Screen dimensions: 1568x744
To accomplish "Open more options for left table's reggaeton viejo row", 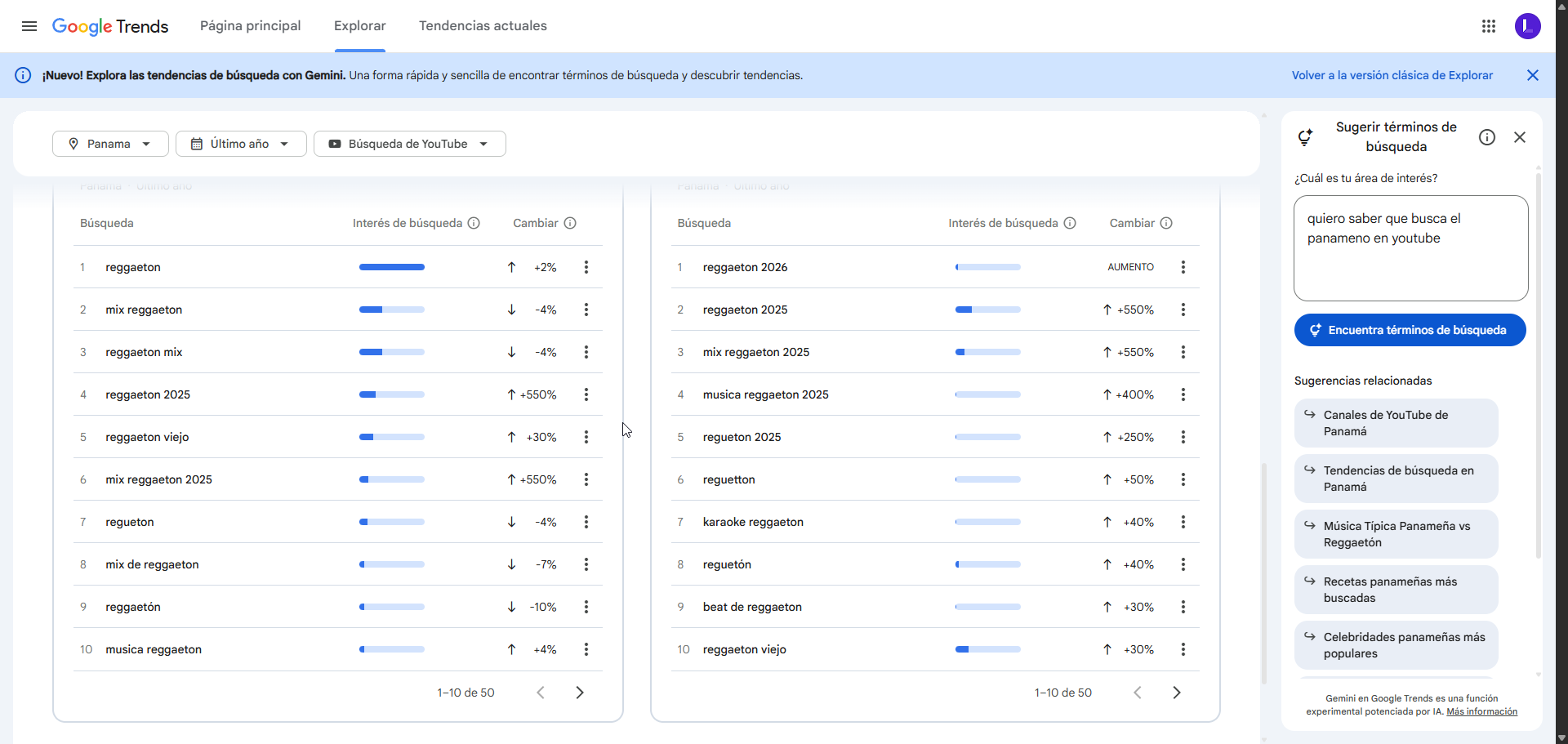I will tap(586, 437).
